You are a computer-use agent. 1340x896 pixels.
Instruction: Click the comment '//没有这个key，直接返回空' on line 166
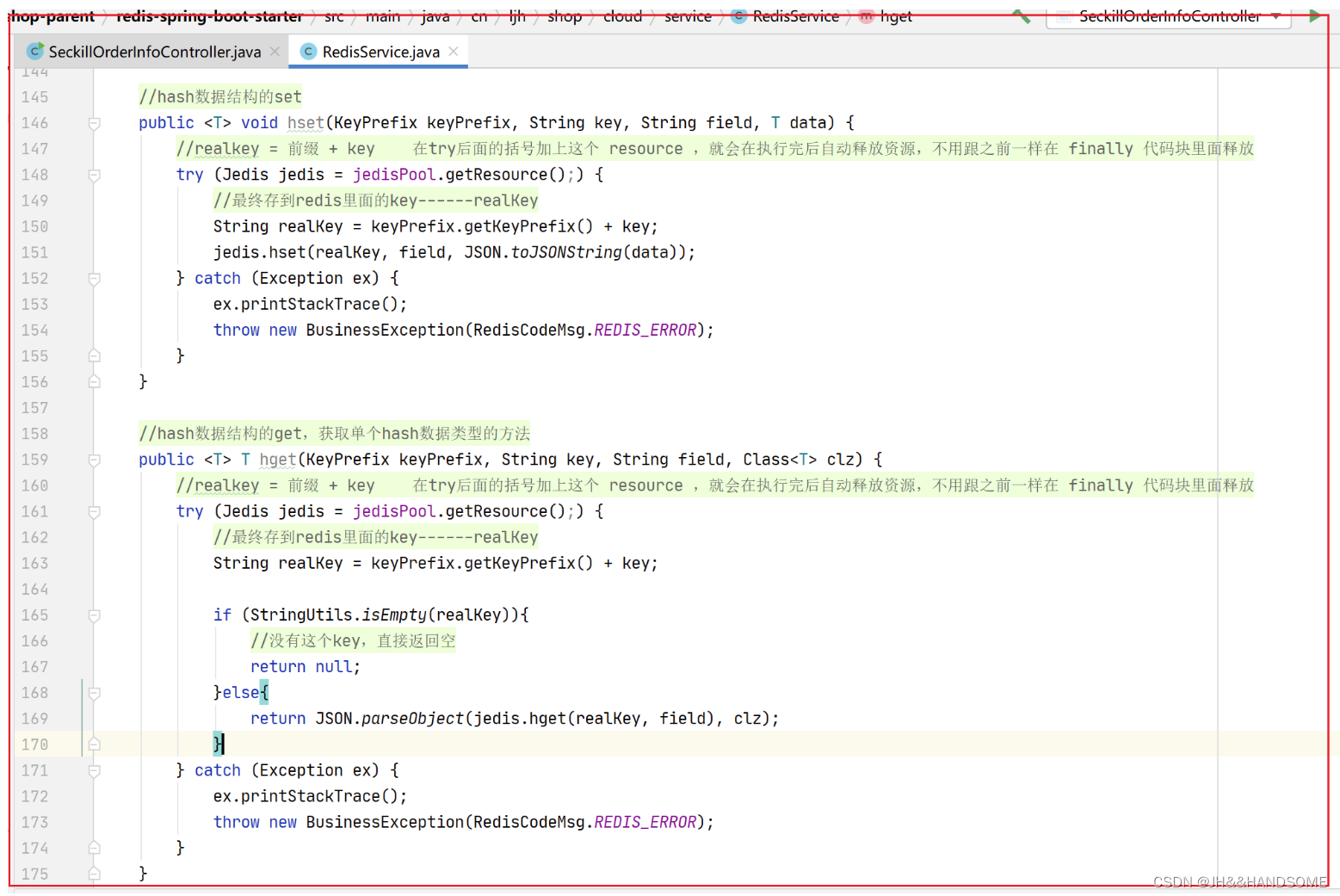tap(353, 640)
